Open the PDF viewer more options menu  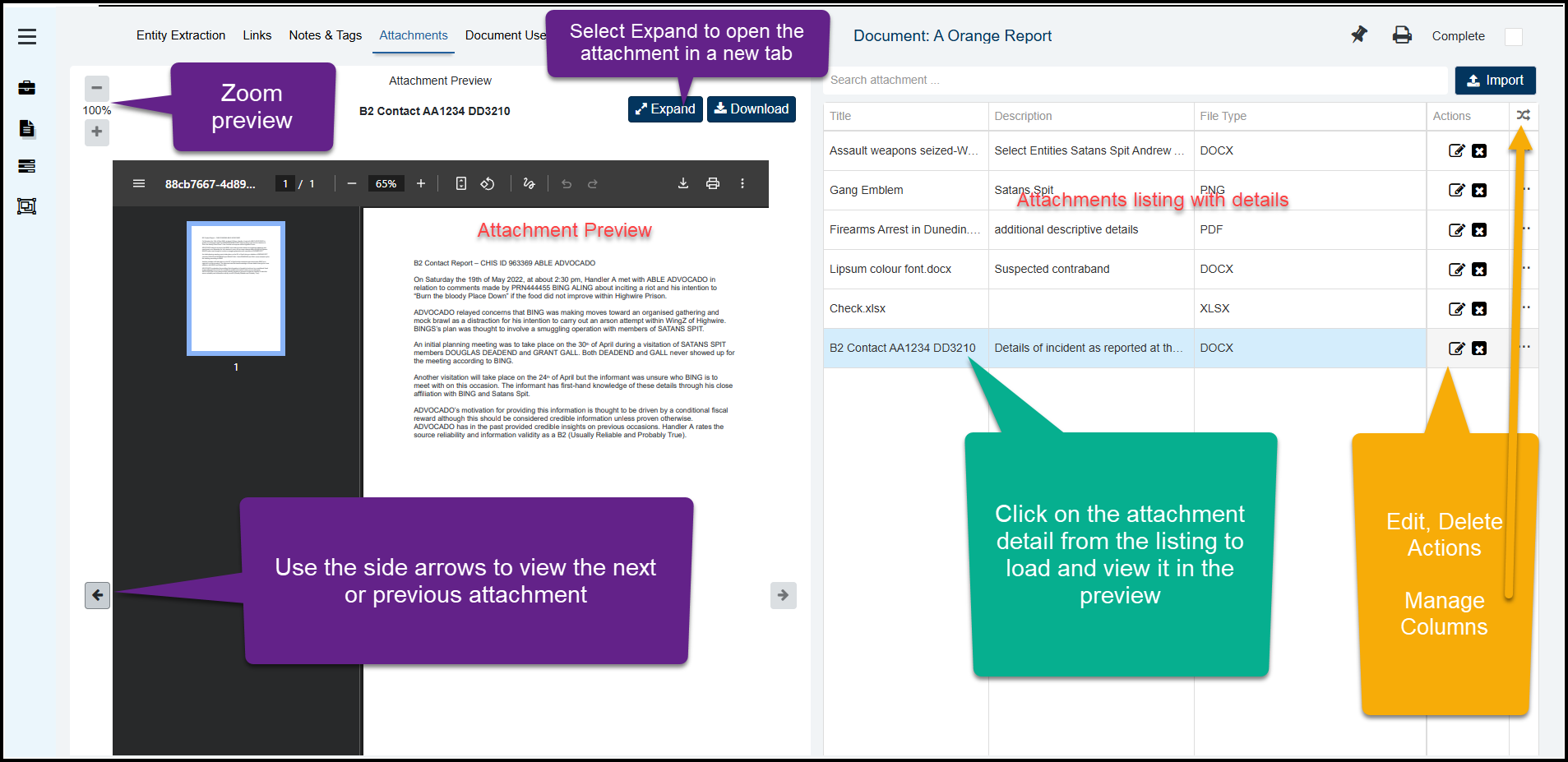[x=742, y=183]
